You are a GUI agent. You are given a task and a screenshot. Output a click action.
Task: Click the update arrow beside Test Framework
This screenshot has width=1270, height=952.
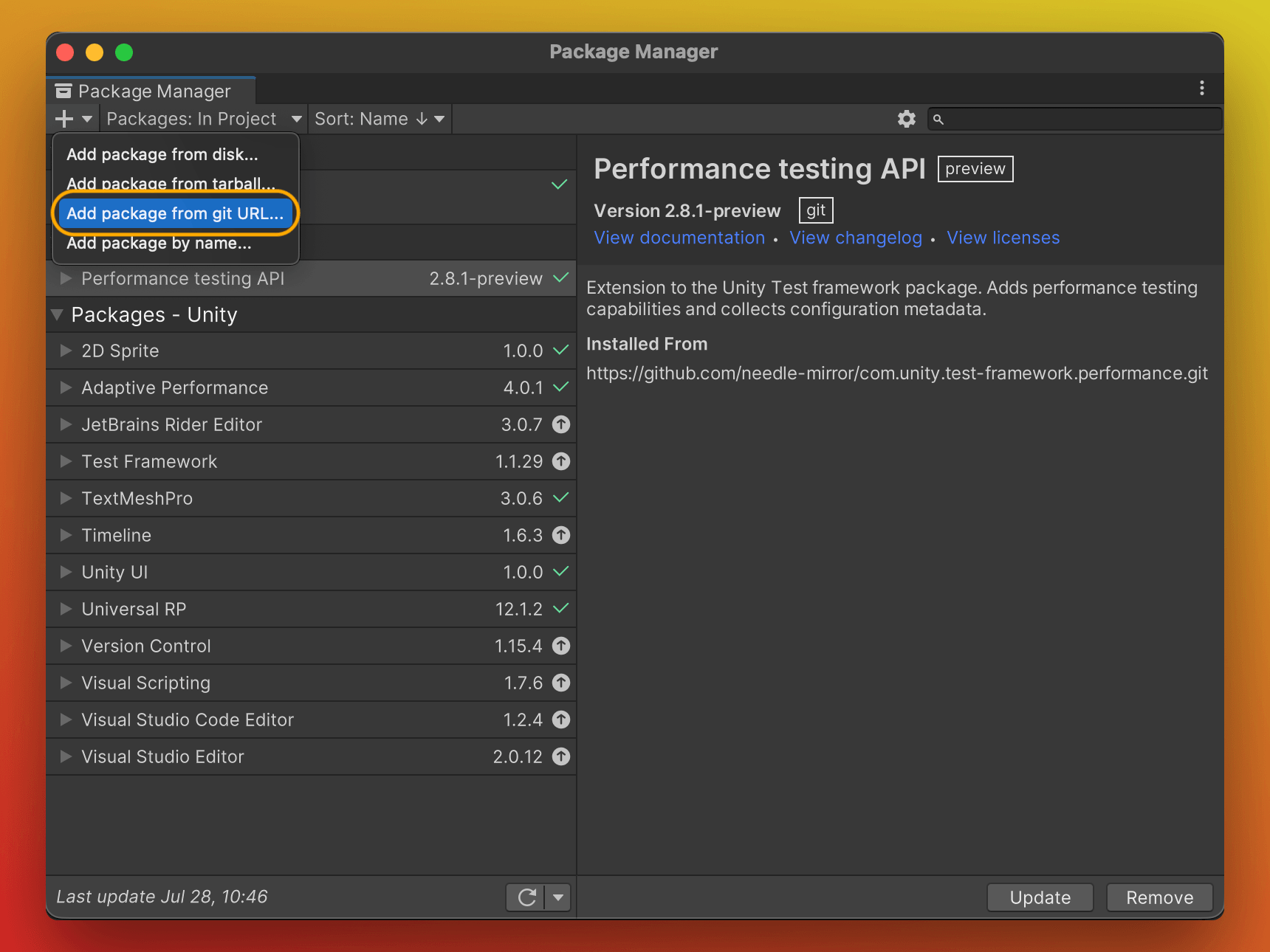tap(561, 461)
